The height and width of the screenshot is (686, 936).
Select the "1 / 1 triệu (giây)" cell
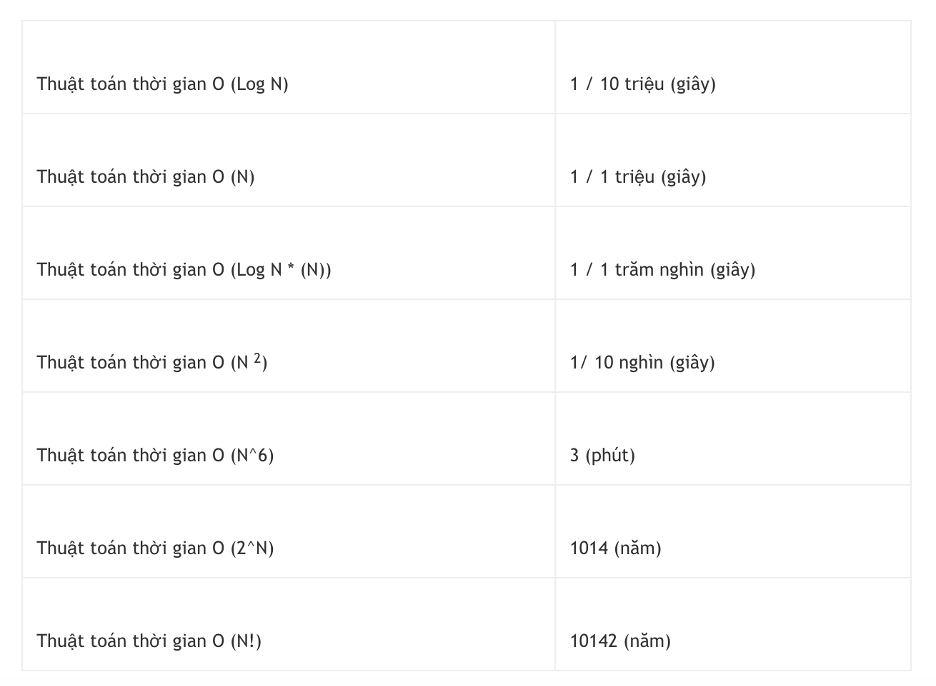638,177
